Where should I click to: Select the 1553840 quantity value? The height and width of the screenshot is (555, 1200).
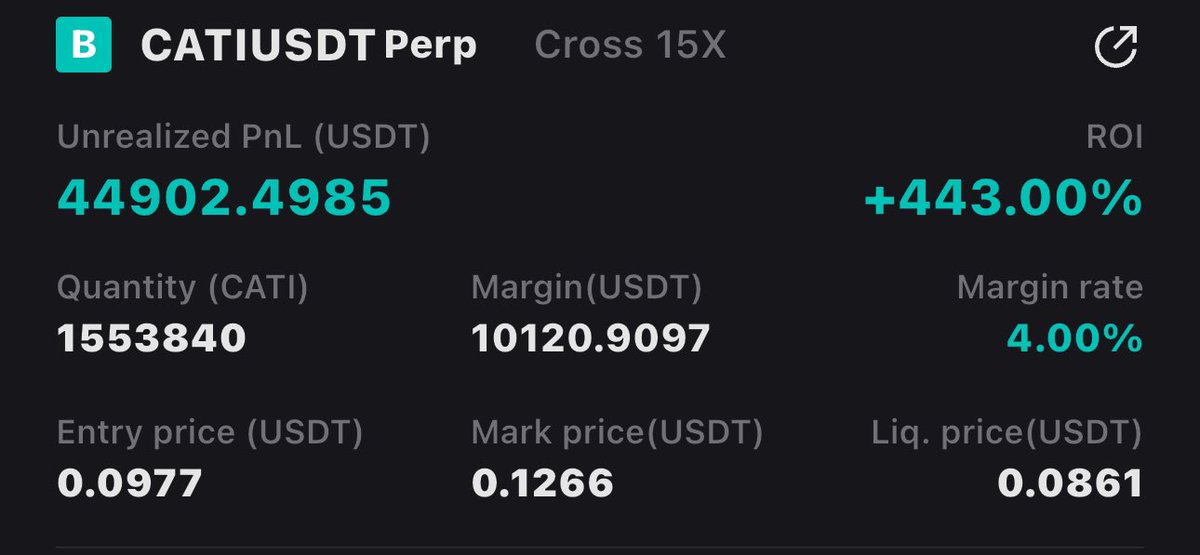[x=151, y=338]
